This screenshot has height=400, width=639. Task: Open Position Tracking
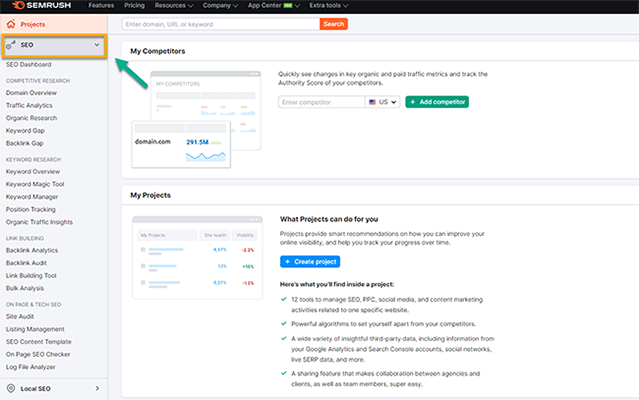pyautogui.click(x=31, y=209)
